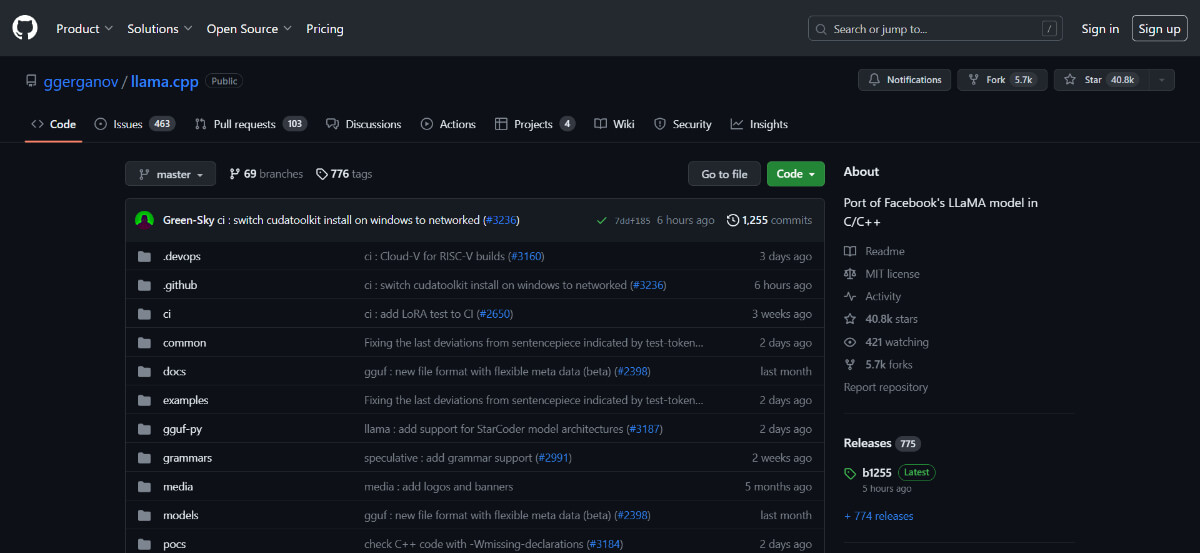Open the examples folder
Image resolution: width=1200 pixels, height=553 pixels.
pyautogui.click(x=186, y=400)
